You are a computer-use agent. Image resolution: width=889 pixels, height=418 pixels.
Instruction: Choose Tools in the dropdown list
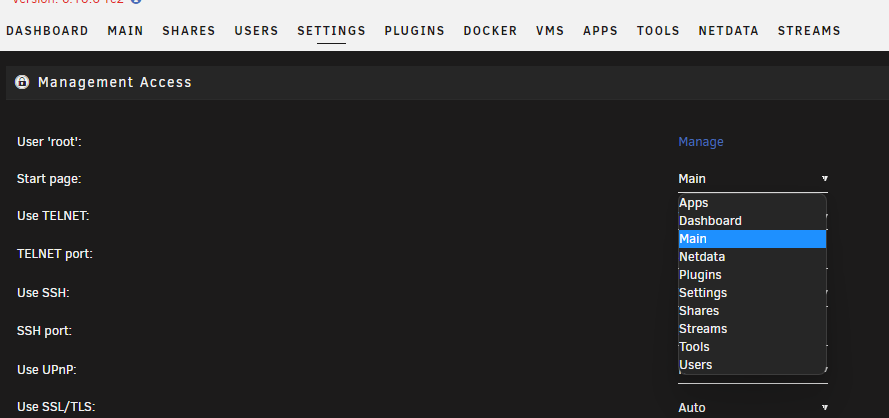752,347
